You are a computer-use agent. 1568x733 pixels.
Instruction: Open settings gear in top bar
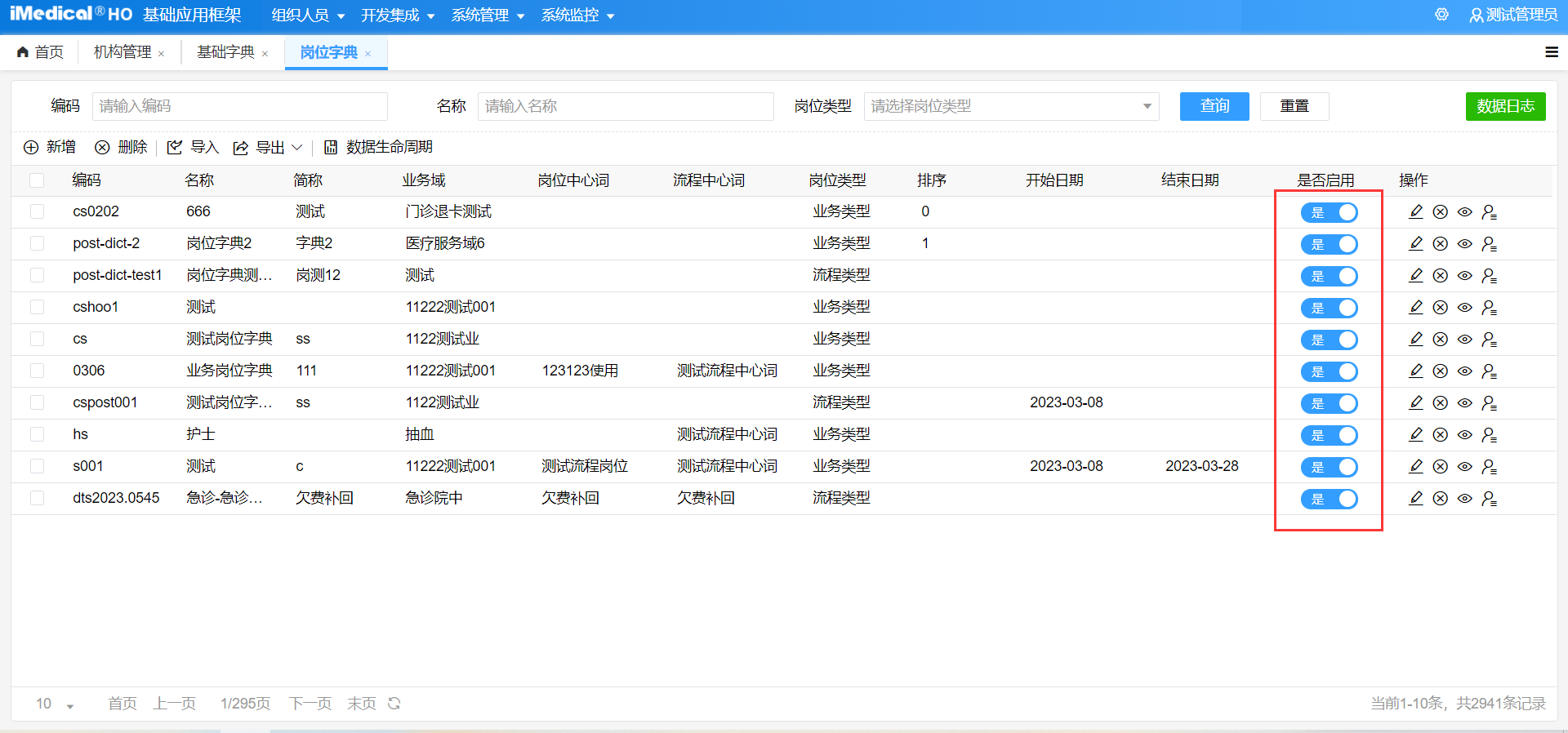point(1441,15)
